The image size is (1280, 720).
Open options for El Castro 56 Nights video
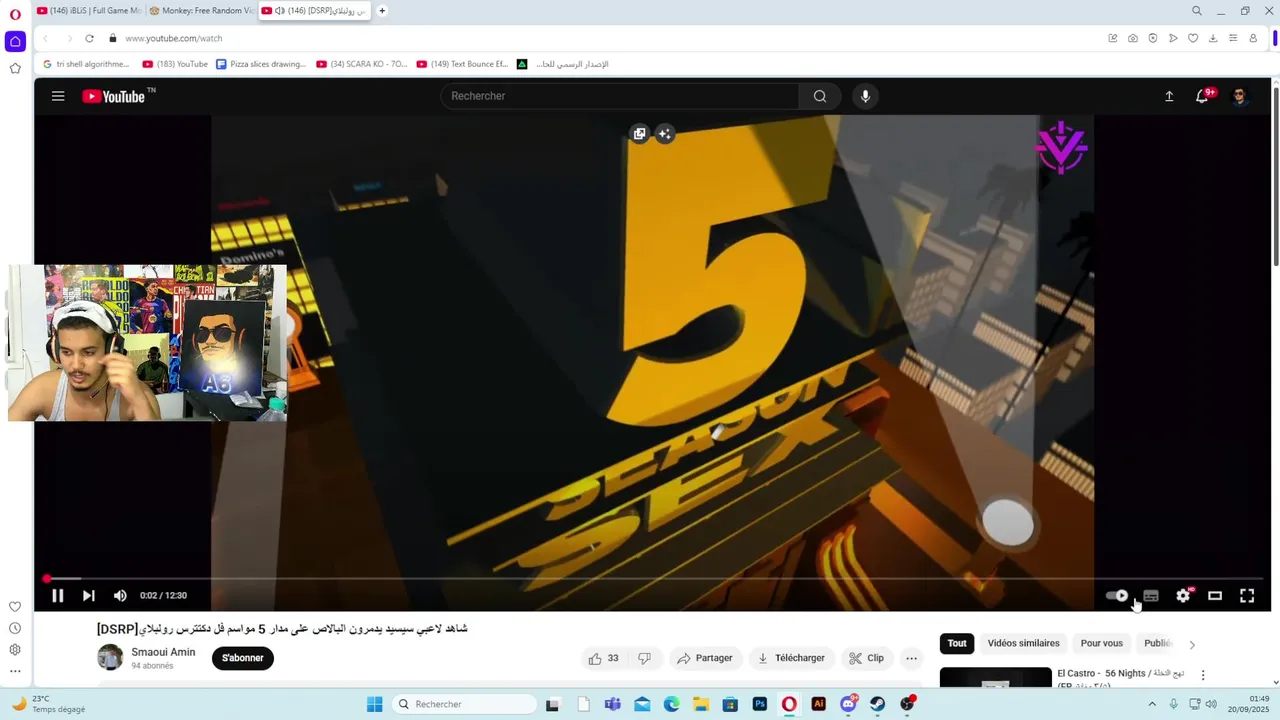pos(1203,675)
